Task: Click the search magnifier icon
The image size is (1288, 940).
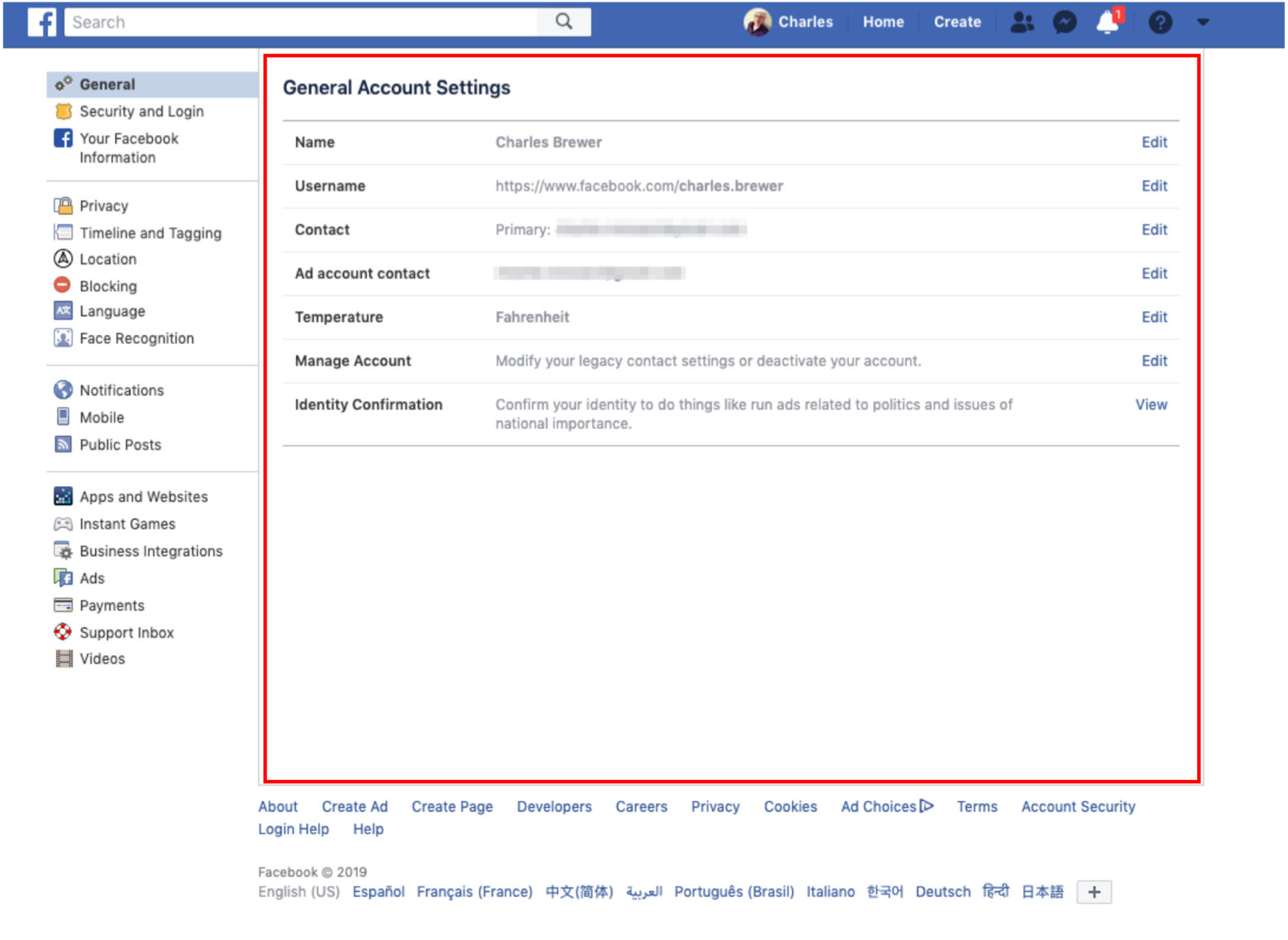Action: point(564,22)
